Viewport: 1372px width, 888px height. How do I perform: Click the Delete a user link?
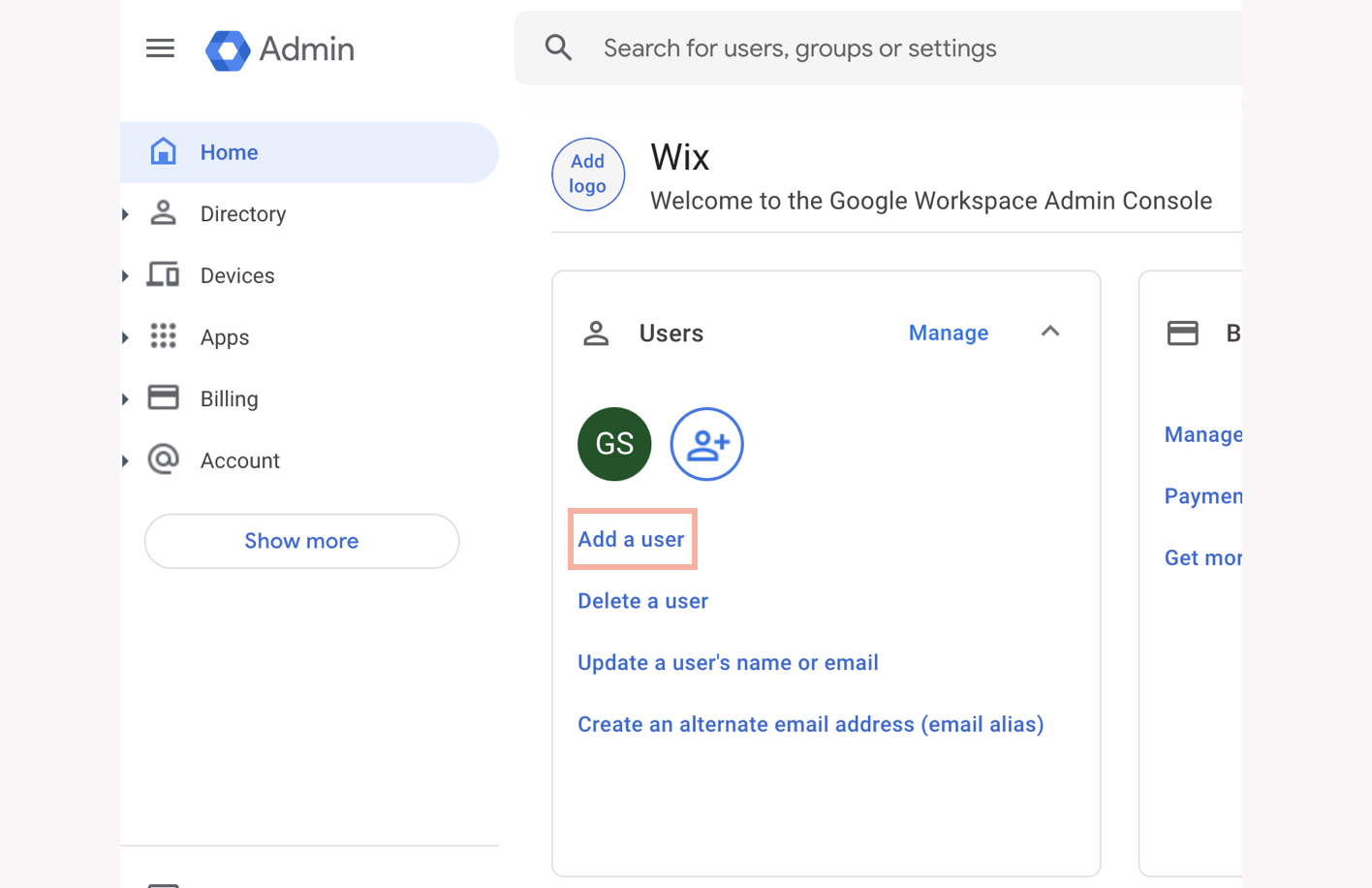coord(642,601)
